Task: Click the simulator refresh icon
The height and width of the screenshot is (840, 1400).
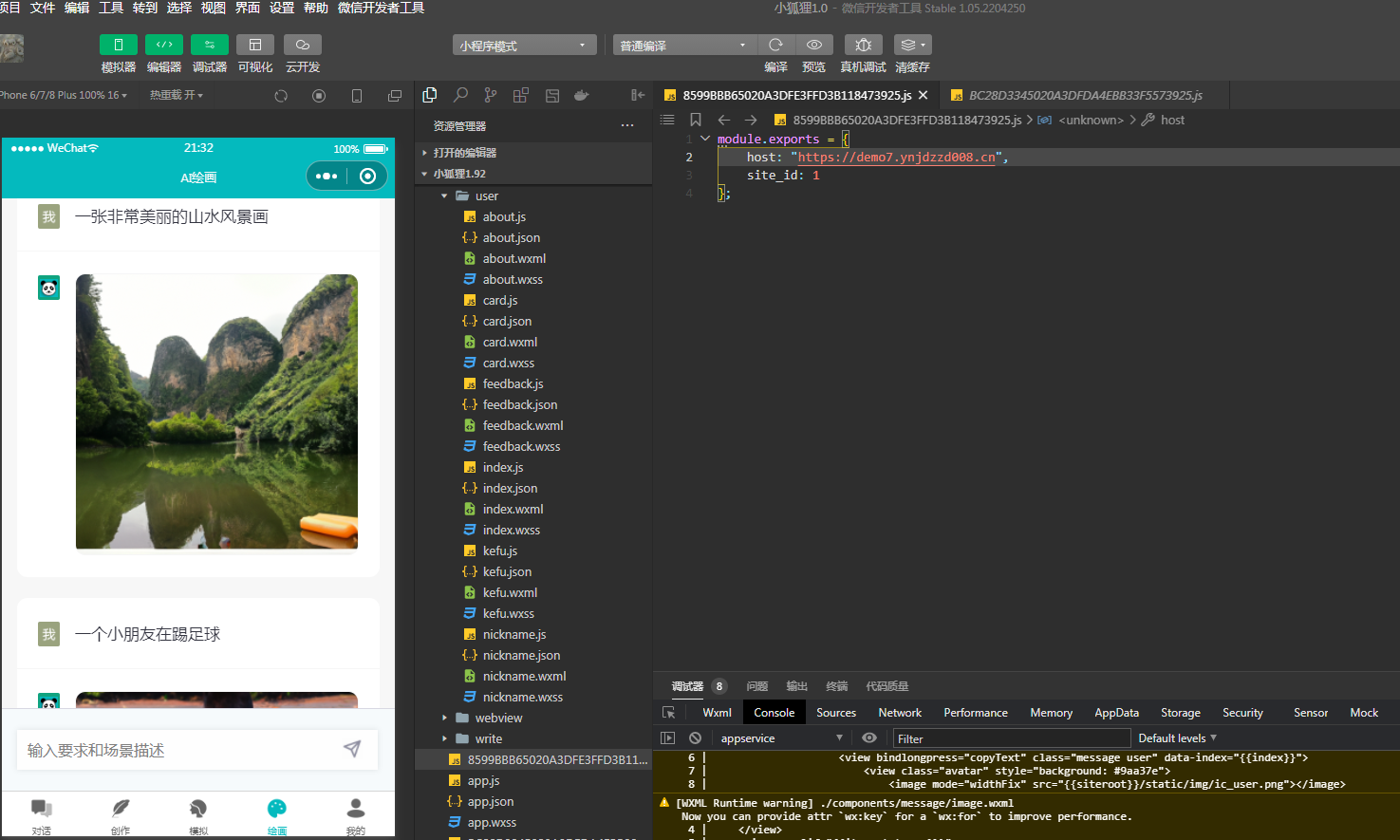Action: pos(281,96)
